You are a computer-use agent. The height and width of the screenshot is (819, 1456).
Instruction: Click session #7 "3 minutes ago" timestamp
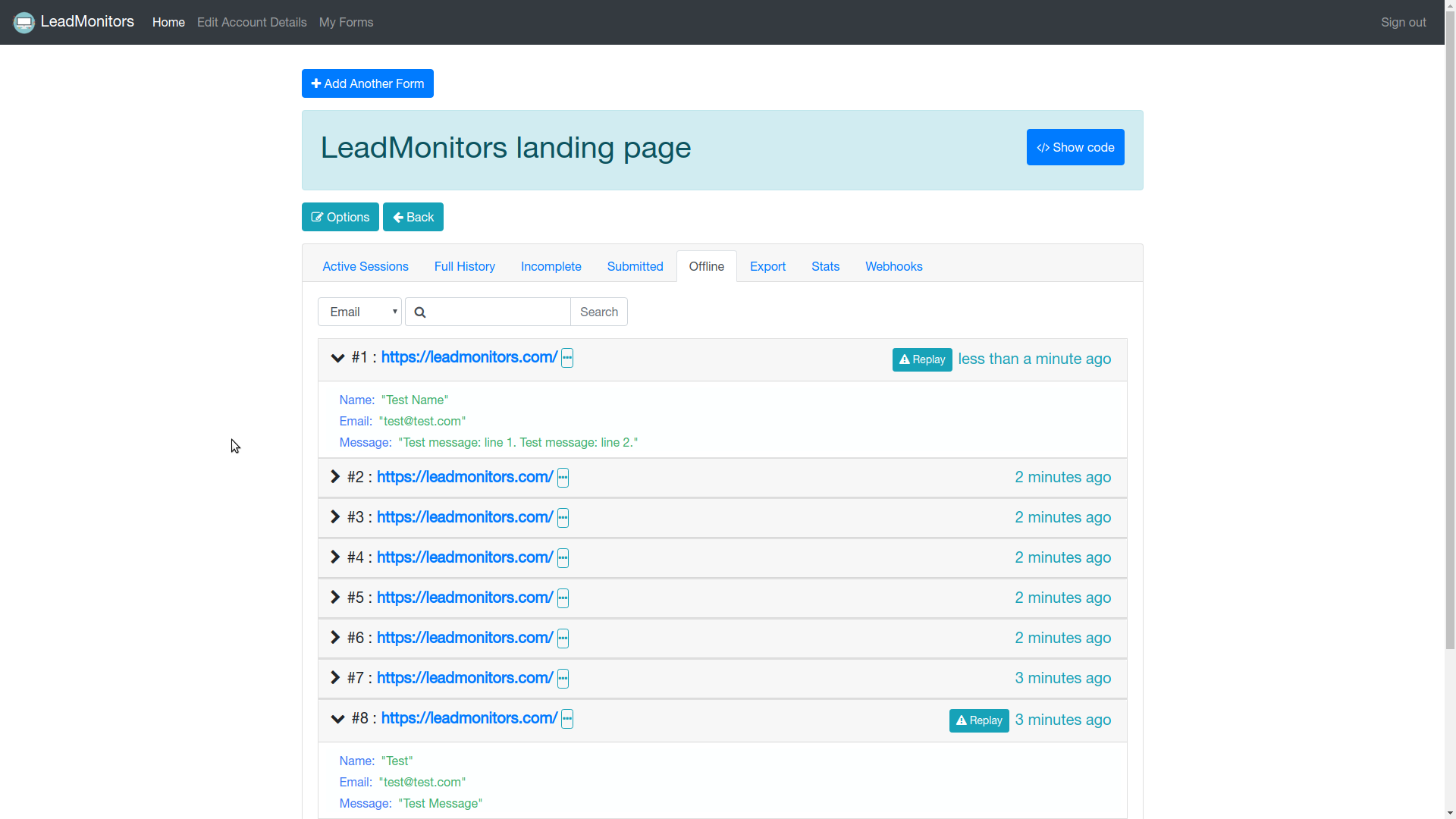click(x=1063, y=679)
